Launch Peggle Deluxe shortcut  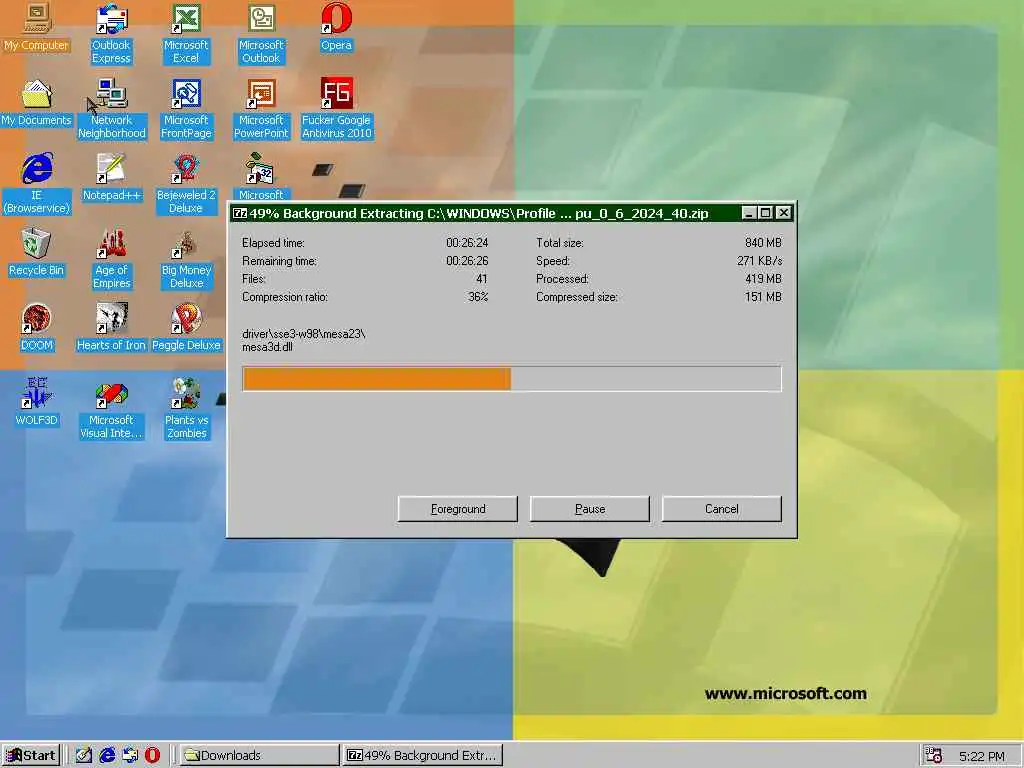186,327
